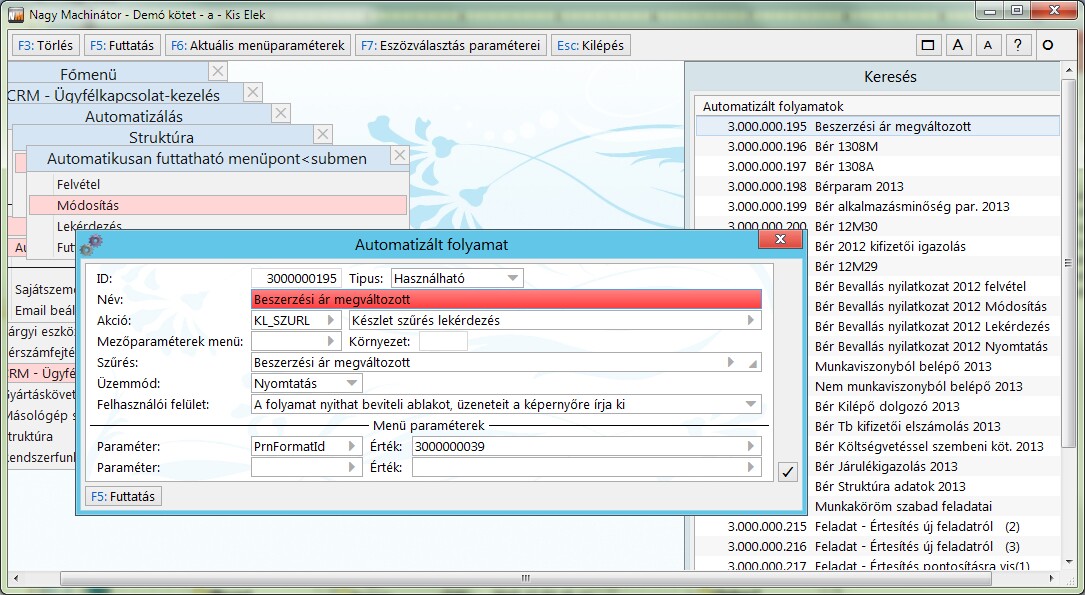Image resolution: width=1085 pixels, height=595 pixels.
Task: Click the horizontal scrollbar at bottom
Action: click(x=525, y=578)
